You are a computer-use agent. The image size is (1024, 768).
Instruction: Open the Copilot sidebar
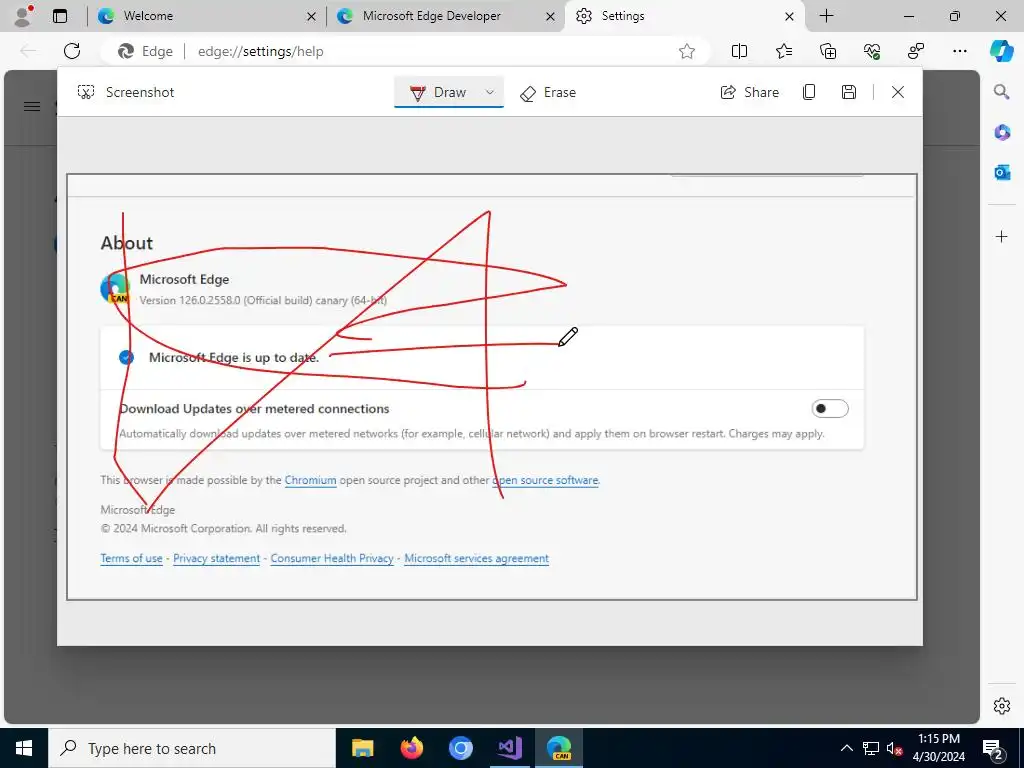tap(1001, 51)
